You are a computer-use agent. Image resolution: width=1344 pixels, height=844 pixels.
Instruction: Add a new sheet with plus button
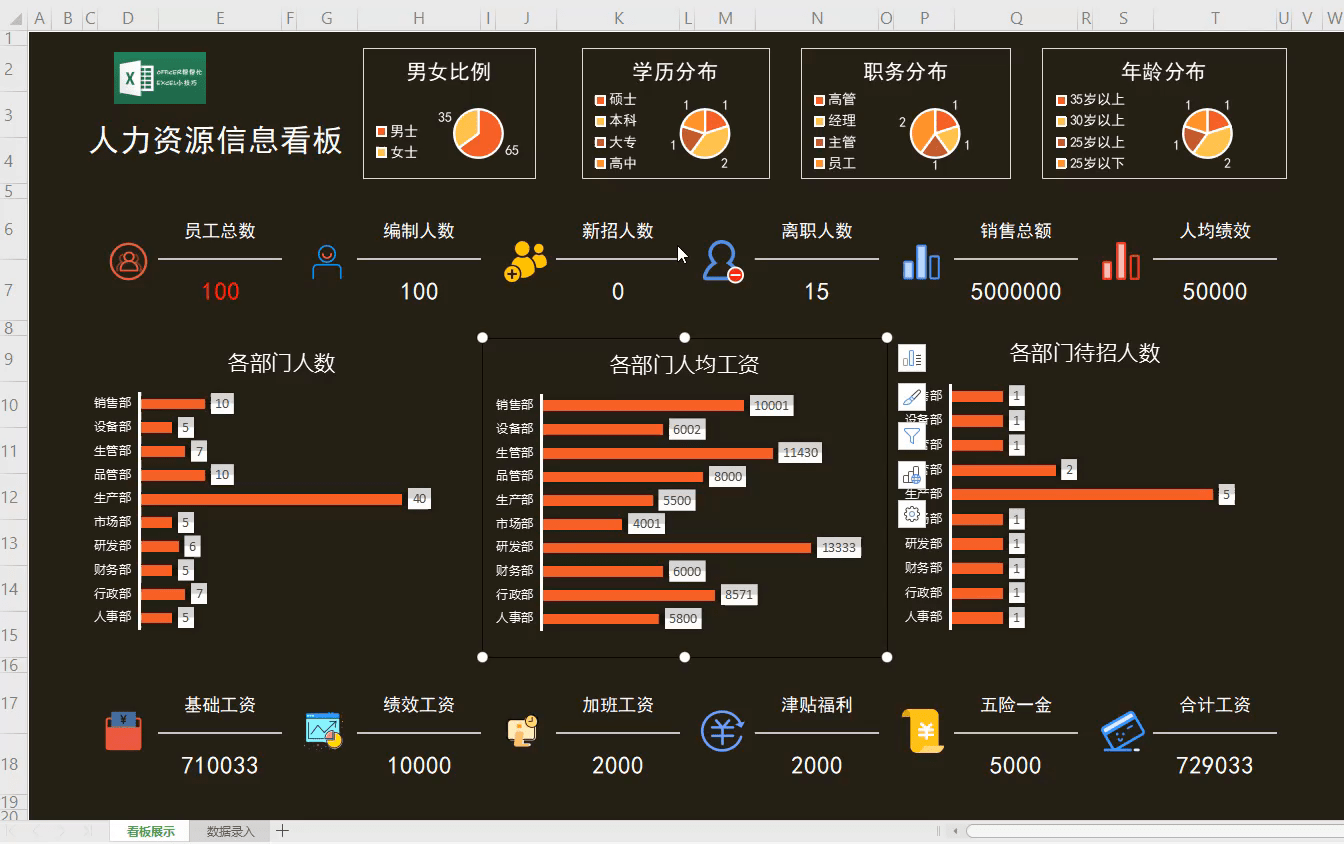pyautogui.click(x=283, y=830)
